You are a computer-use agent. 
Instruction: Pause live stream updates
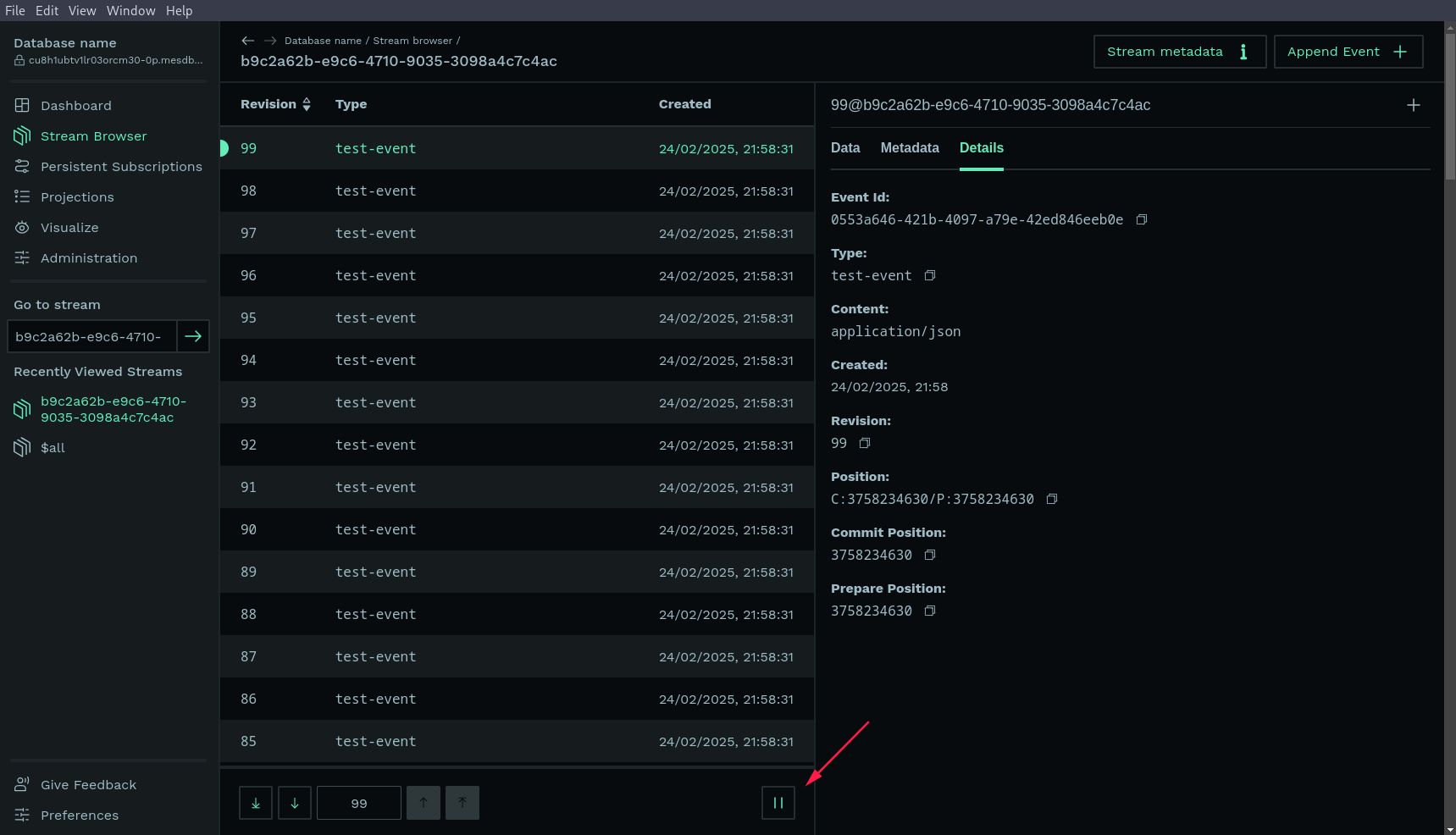pos(778,803)
